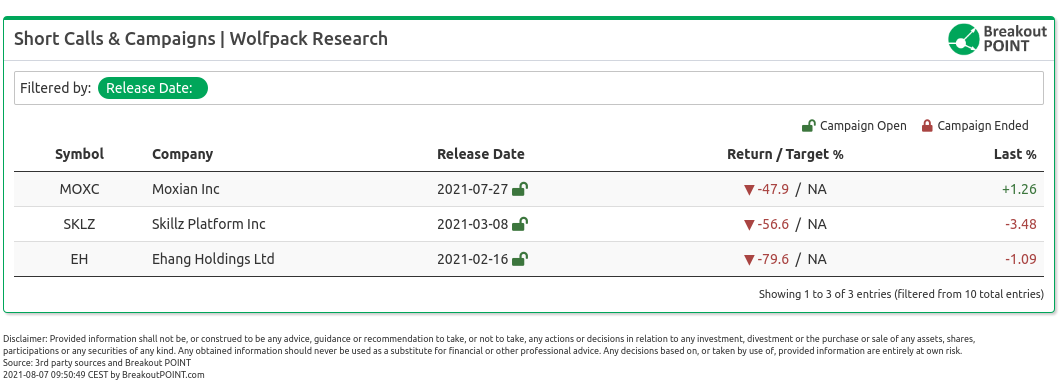Sort by the Symbol column header

[x=79, y=154]
